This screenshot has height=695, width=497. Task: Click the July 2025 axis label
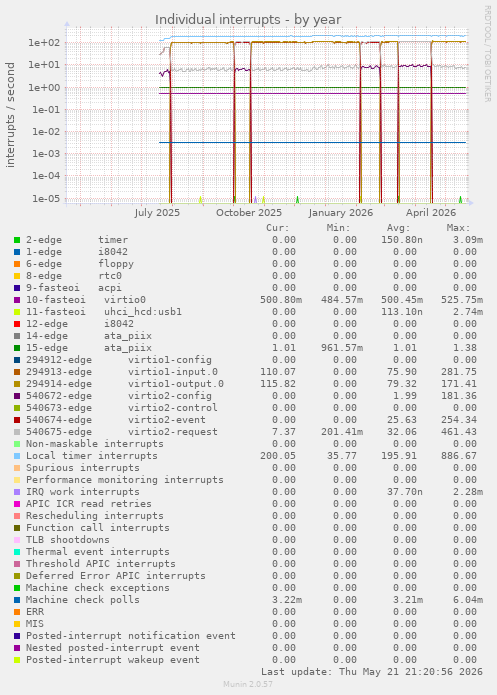point(157,213)
